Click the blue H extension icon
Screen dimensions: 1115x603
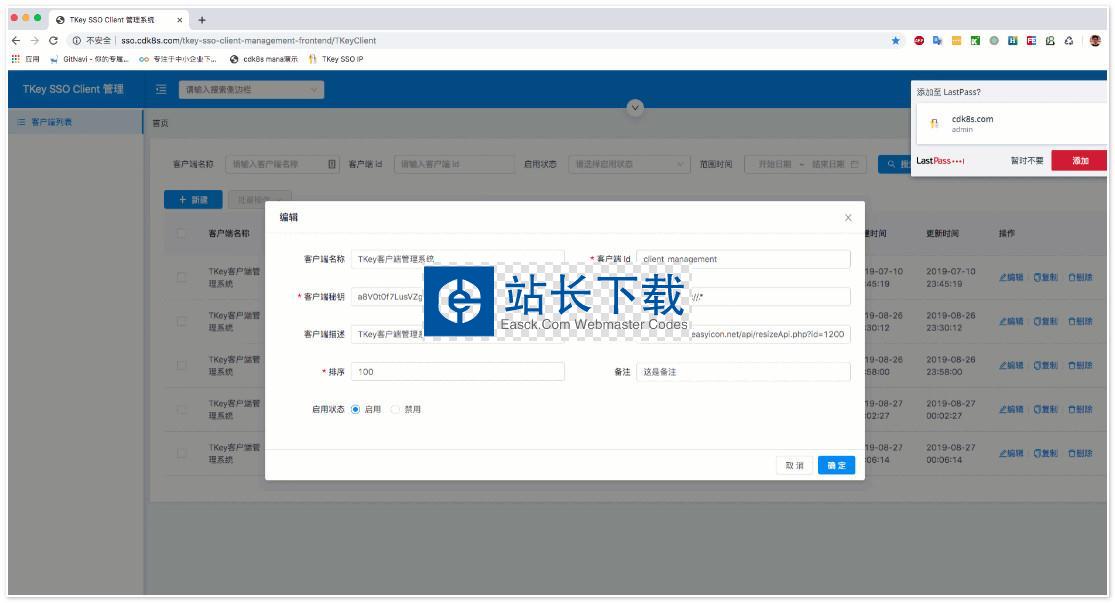[x=1013, y=41]
